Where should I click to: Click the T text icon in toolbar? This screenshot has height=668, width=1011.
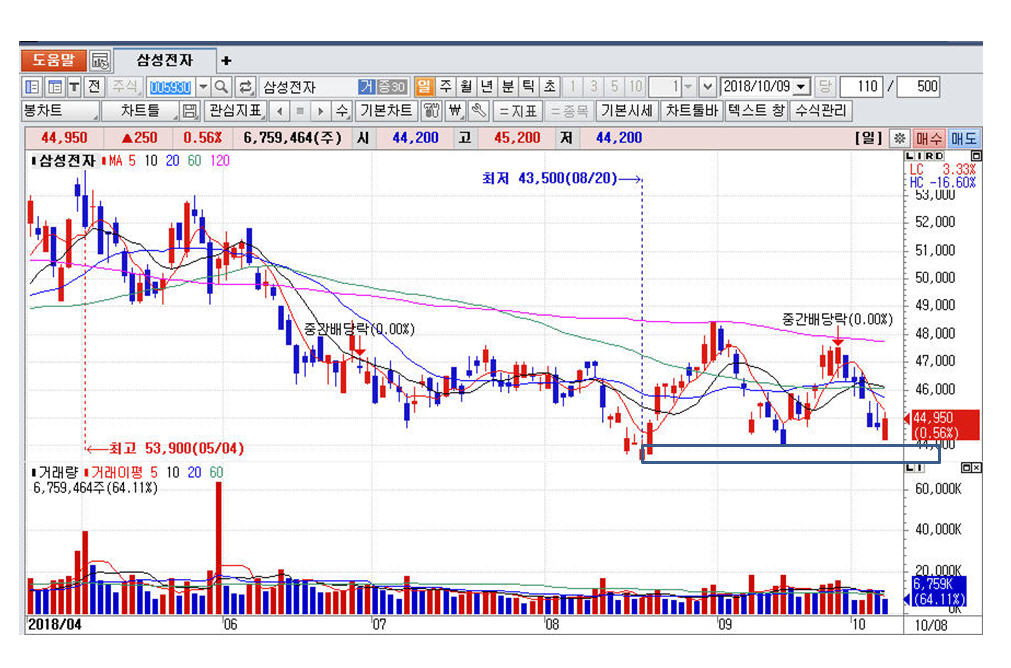coord(75,87)
